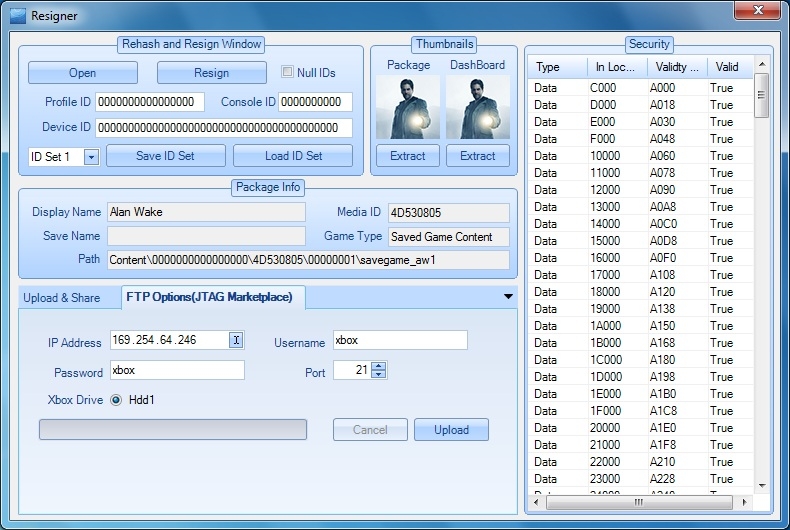
Task: Select the Hdd1 Xbox Drive radio button
Action: pos(115,400)
